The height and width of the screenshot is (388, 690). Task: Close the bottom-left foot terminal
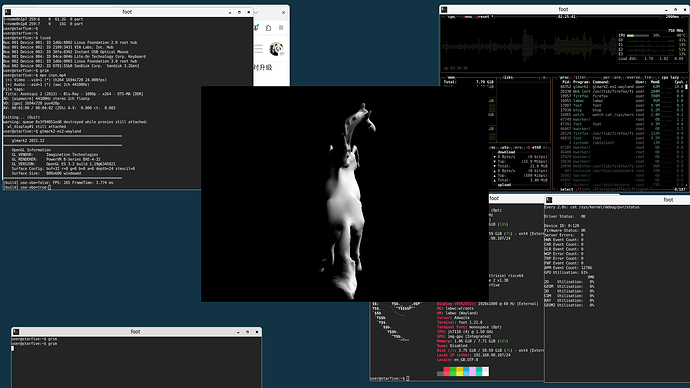[x=257, y=332]
